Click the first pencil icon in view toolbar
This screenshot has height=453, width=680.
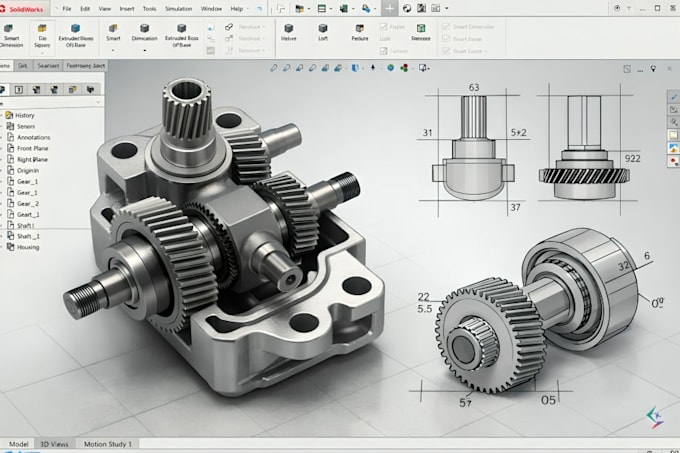pos(274,68)
